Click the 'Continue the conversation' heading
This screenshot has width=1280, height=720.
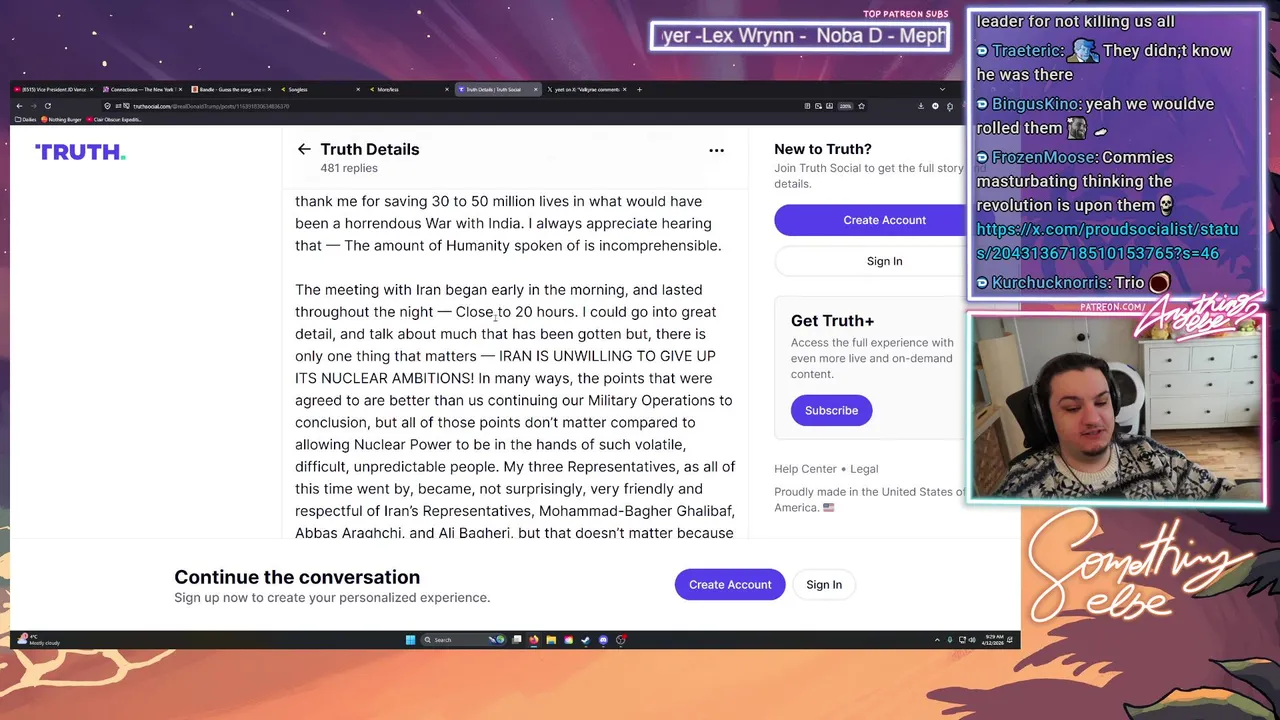click(297, 577)
